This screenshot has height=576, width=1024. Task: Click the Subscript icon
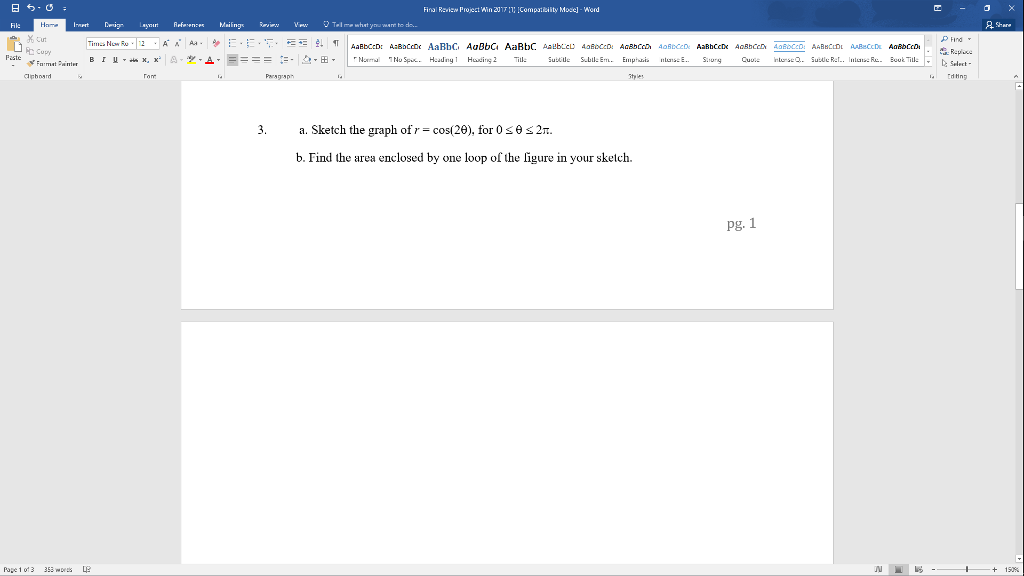[x=145, y=60]
